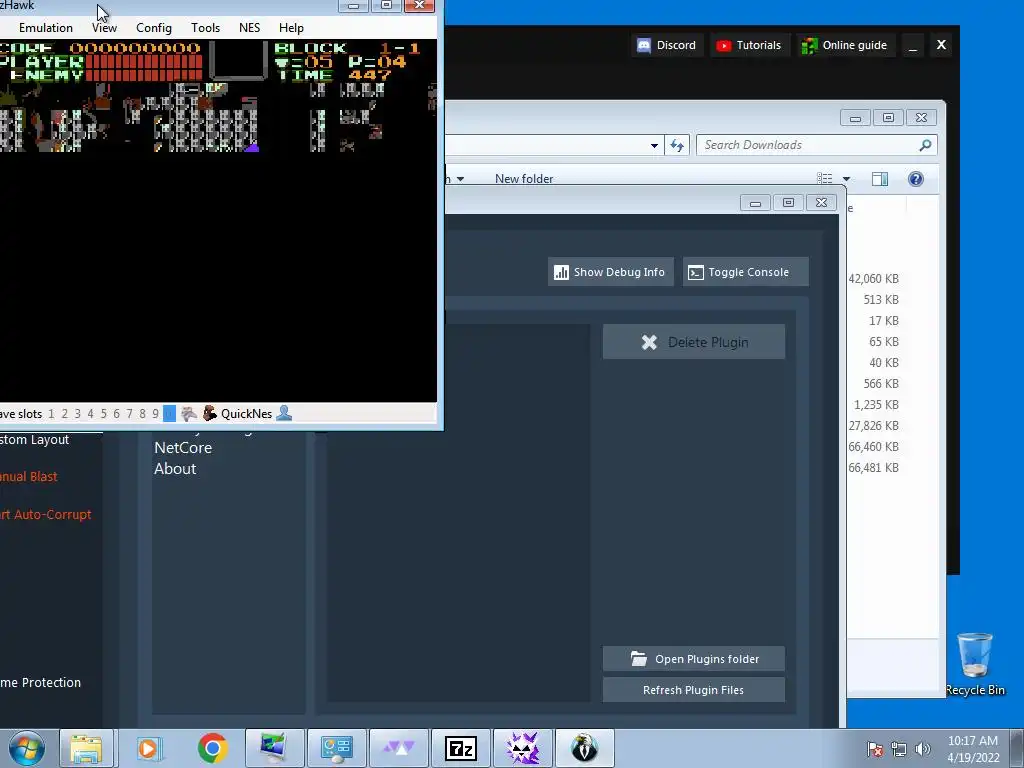The width and height of the screenshot is (1024, 768).
Task: Select About in the settings list
Action: click(175, 468)
